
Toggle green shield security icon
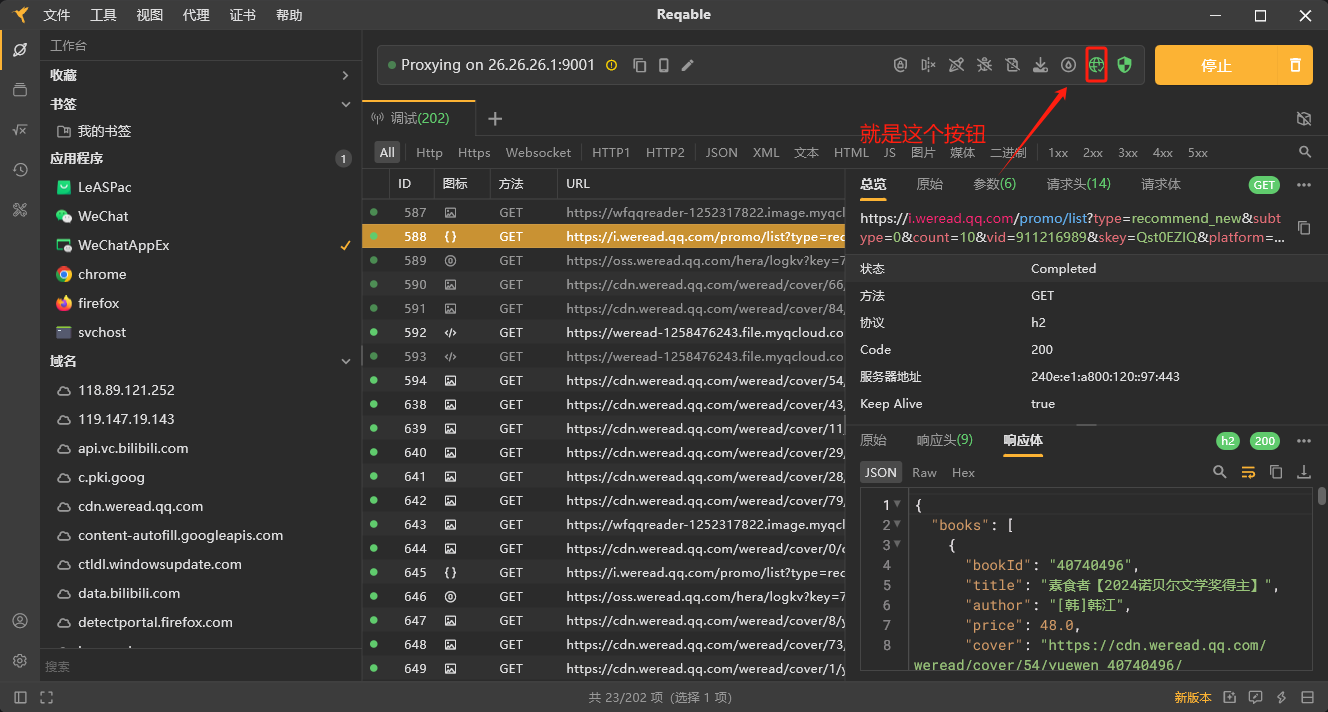[1124, 65]
